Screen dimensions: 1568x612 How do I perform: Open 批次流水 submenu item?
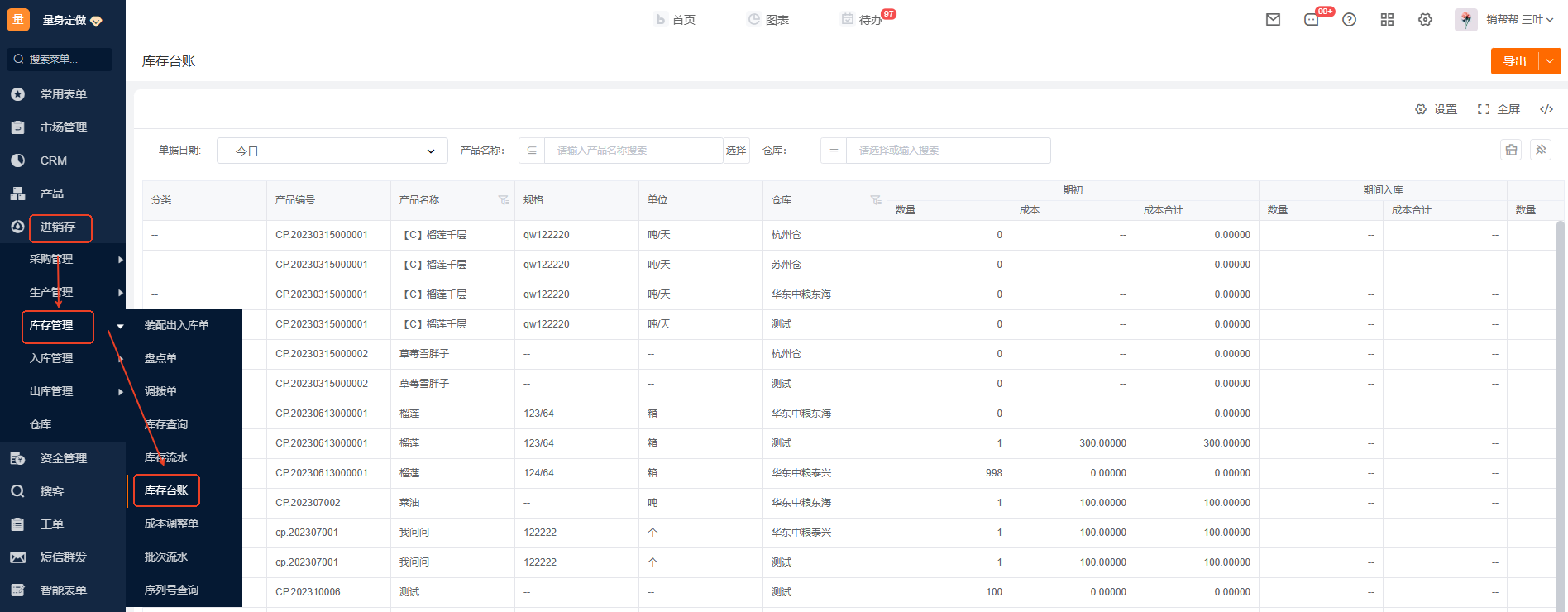point(166,557)
